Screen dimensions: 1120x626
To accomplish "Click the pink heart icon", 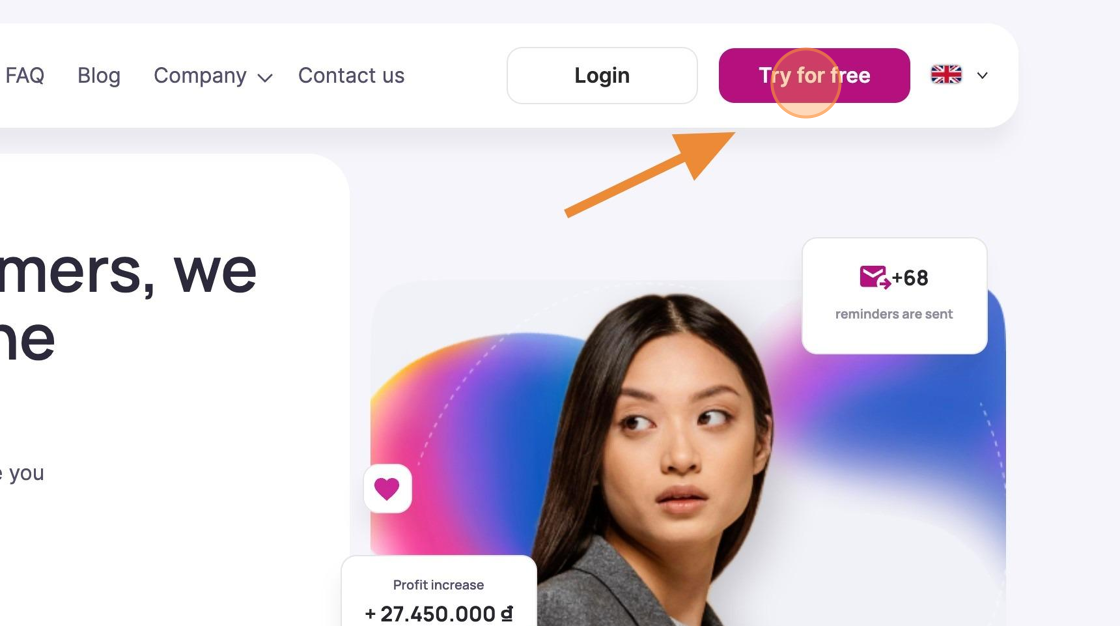I will coord(387,489).
